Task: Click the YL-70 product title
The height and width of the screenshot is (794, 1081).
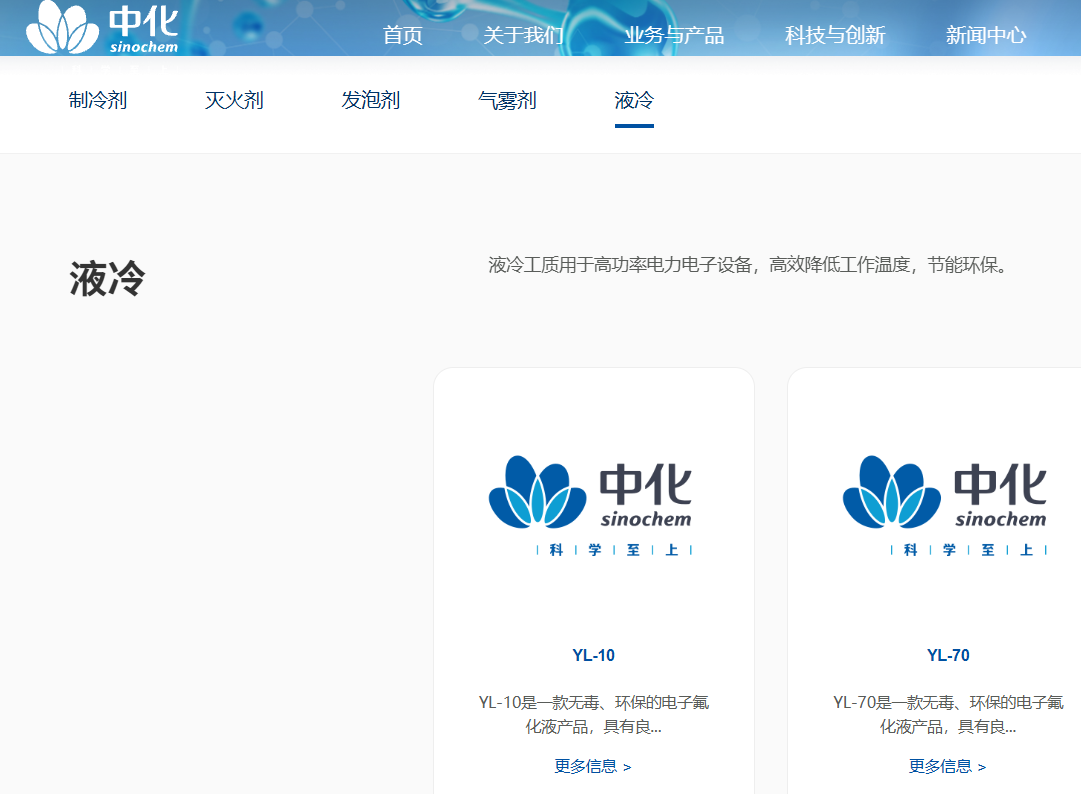Action: coord(948,655)
